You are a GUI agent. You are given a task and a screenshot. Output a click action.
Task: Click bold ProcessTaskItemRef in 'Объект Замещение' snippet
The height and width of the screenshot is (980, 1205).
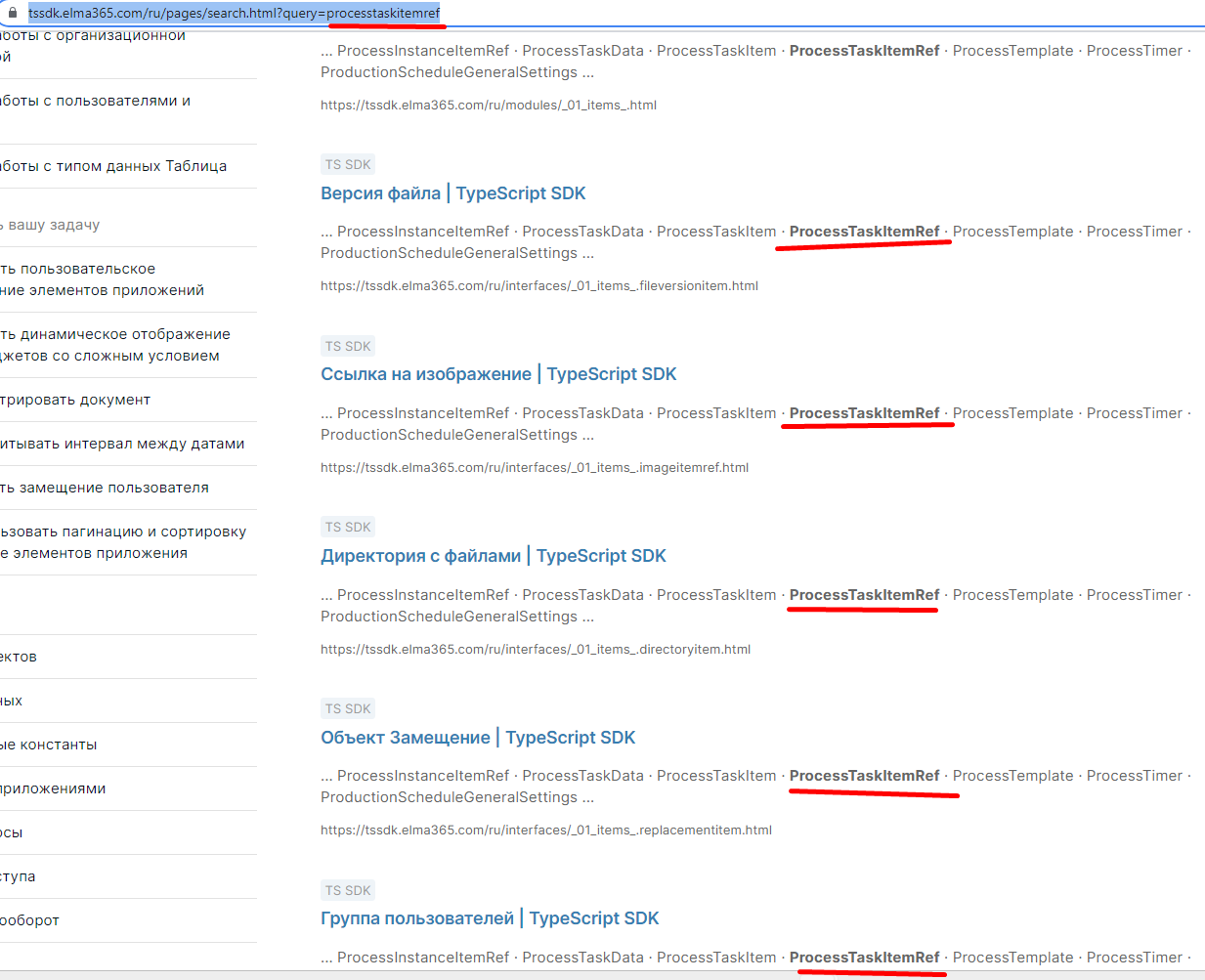click(x=865, y=776)
